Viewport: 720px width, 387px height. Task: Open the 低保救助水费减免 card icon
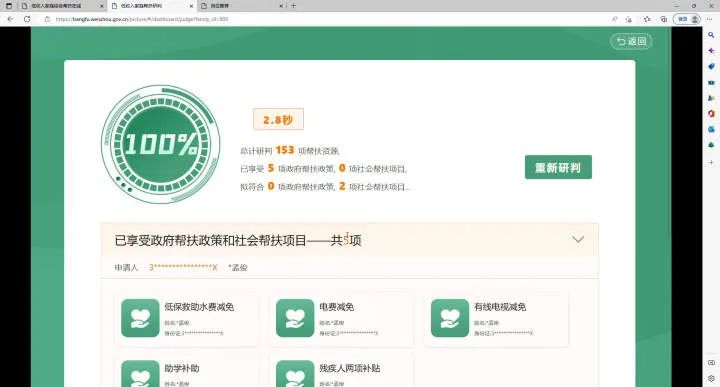(140, 318)
